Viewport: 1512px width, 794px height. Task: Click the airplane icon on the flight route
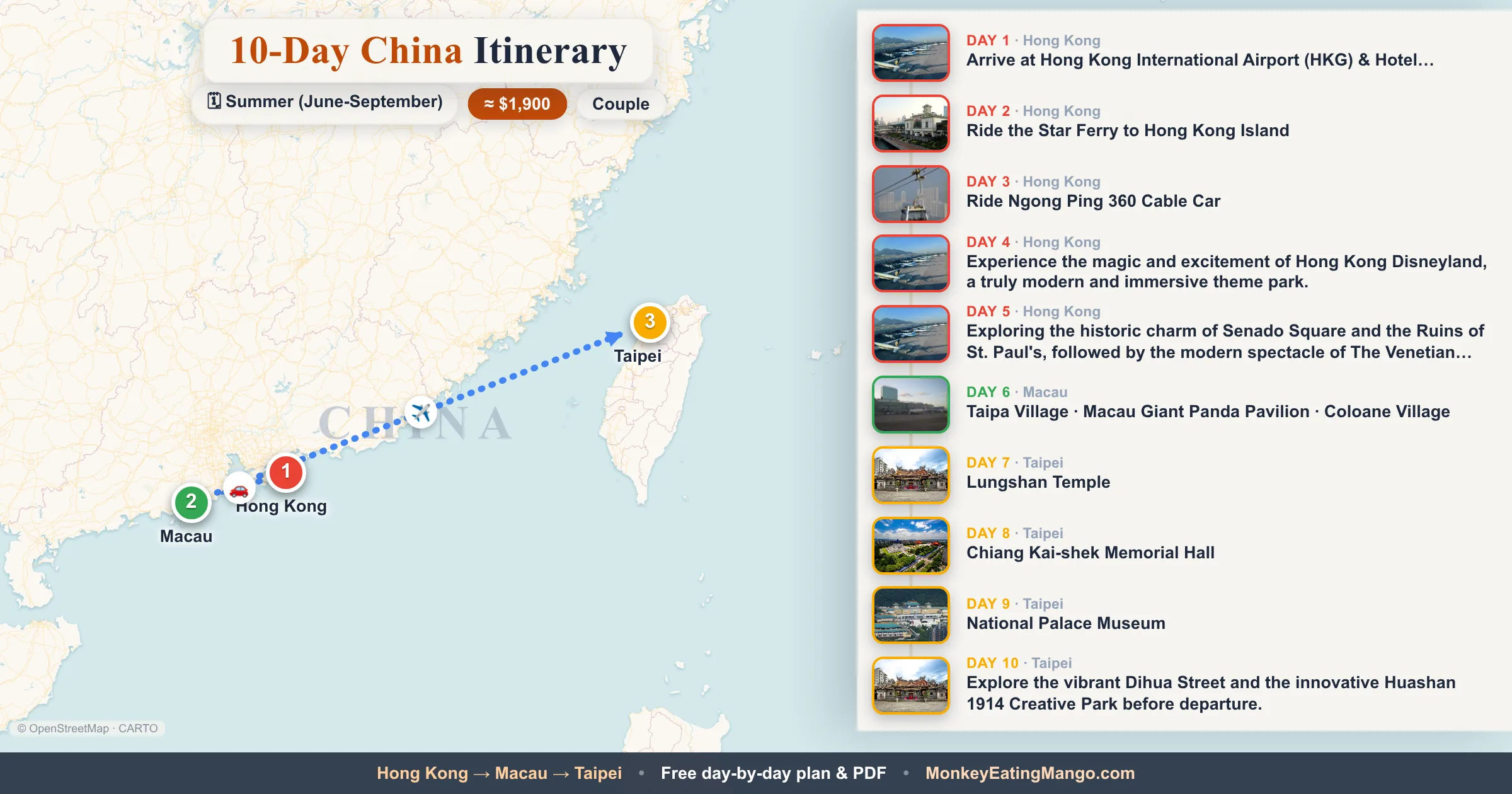tap(420, 413)
